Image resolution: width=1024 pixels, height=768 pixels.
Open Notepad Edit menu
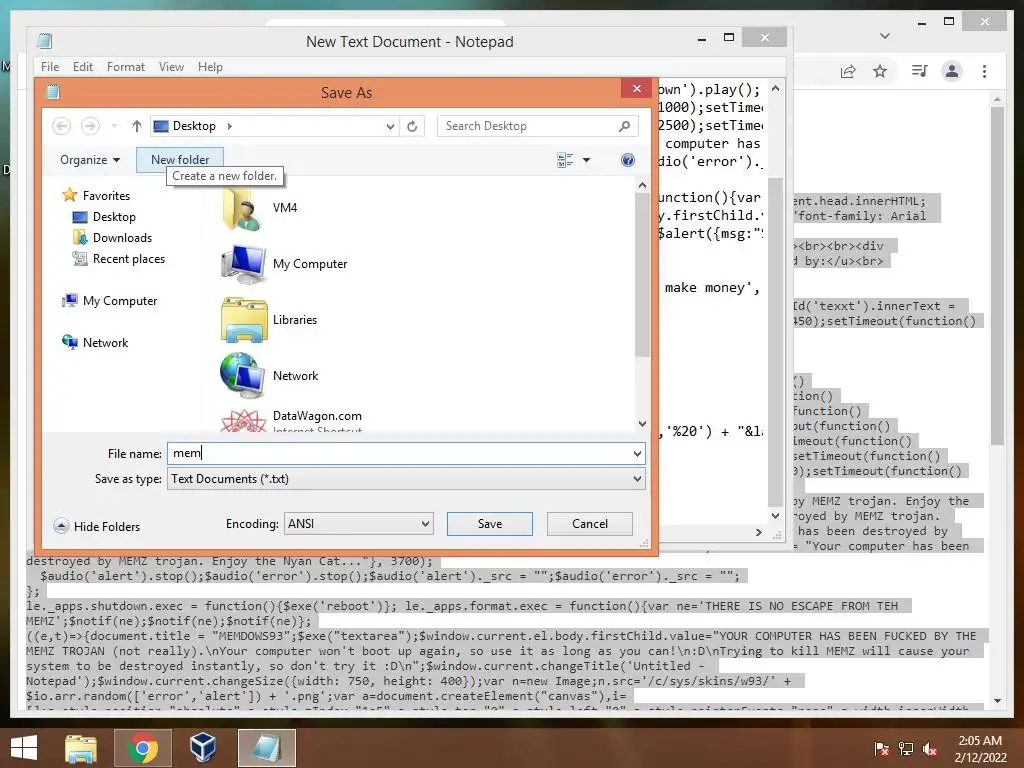click(x=82, y=67)
